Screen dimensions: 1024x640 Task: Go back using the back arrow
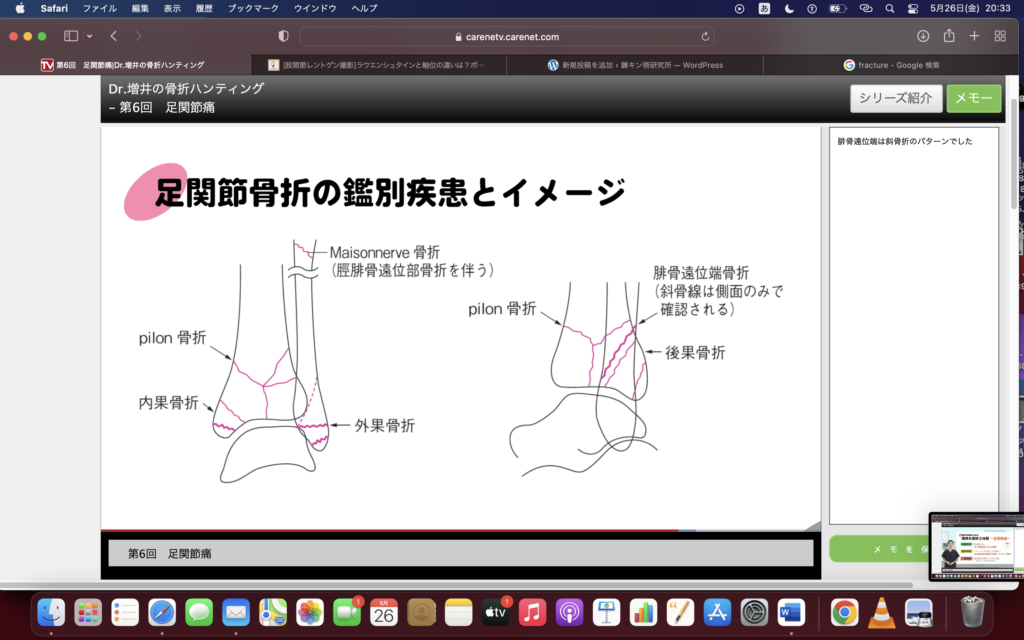114,36
